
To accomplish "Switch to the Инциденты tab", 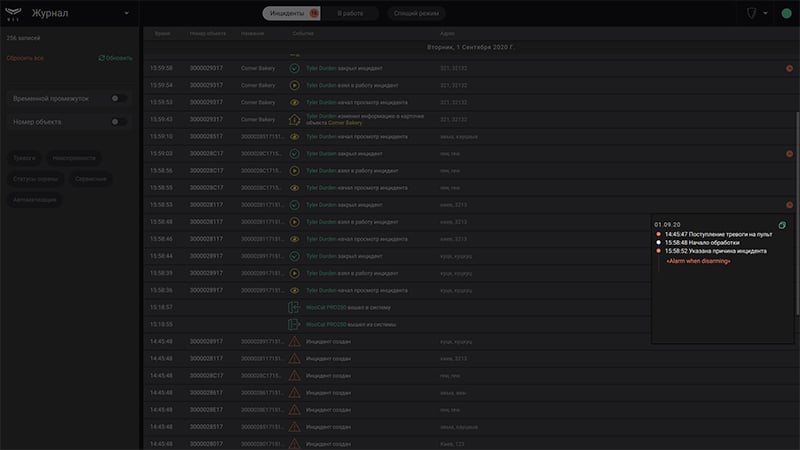I will (x=291, y=13).
